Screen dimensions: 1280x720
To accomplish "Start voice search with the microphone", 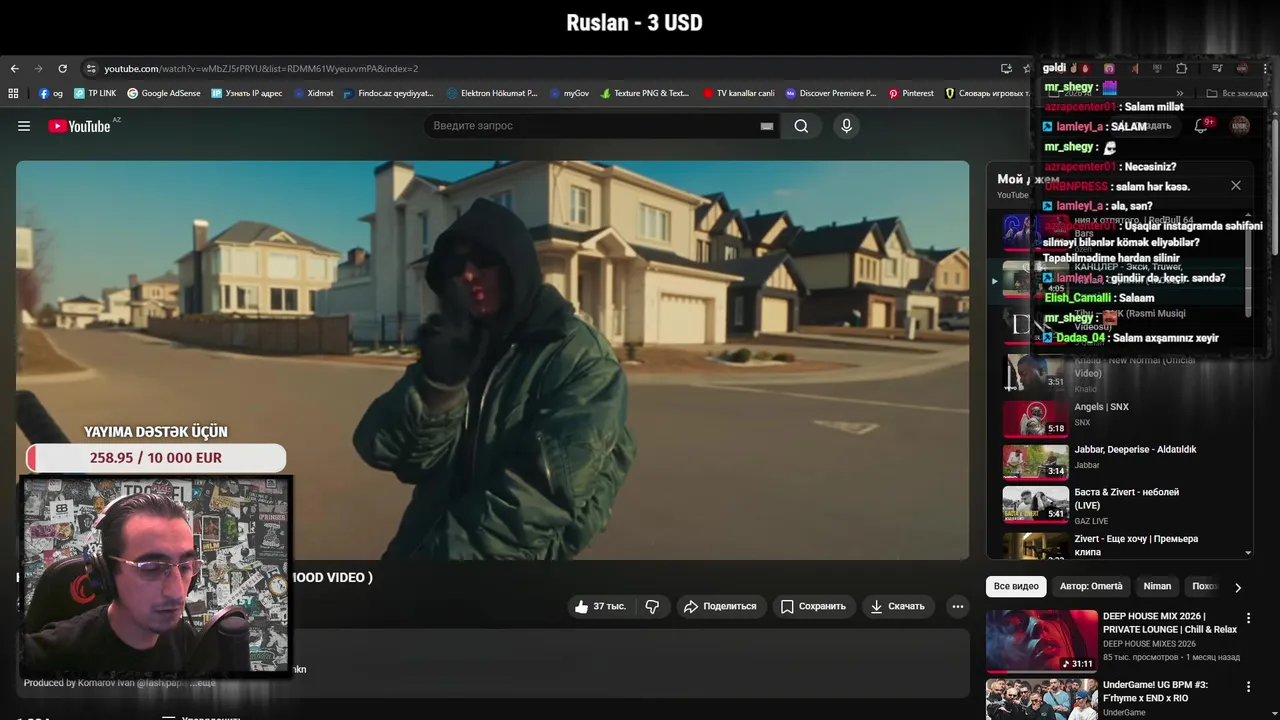I will tap(846, 126).
